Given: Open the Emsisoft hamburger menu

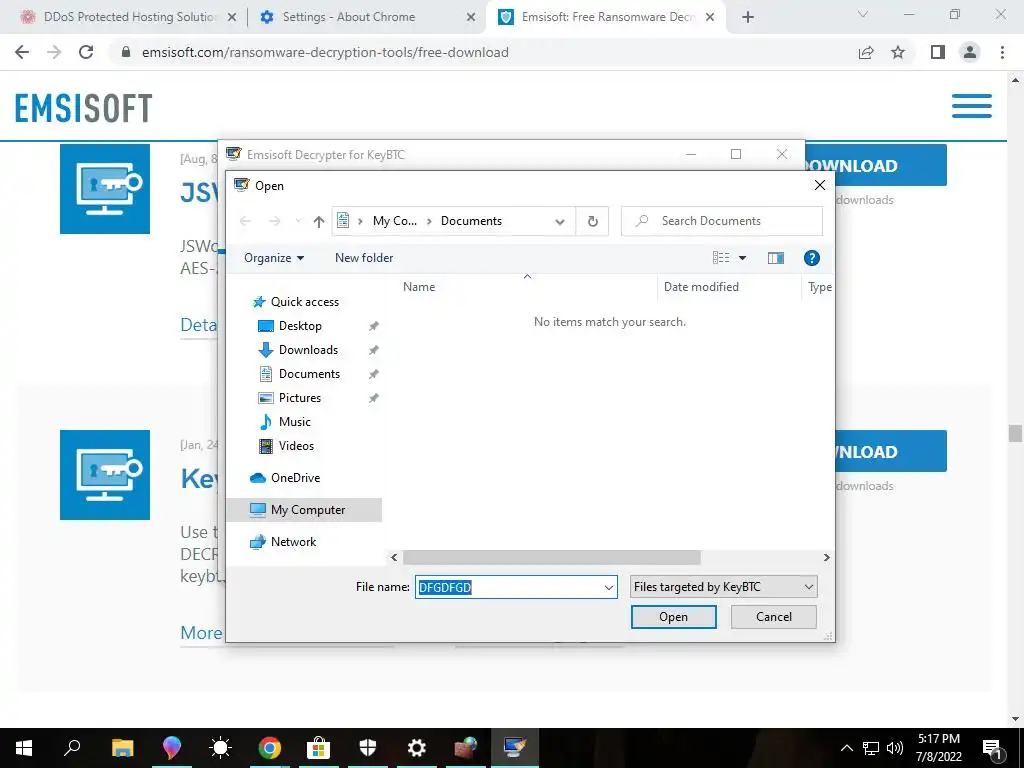Looking at the screenshot, I should (x=971, y=106).
